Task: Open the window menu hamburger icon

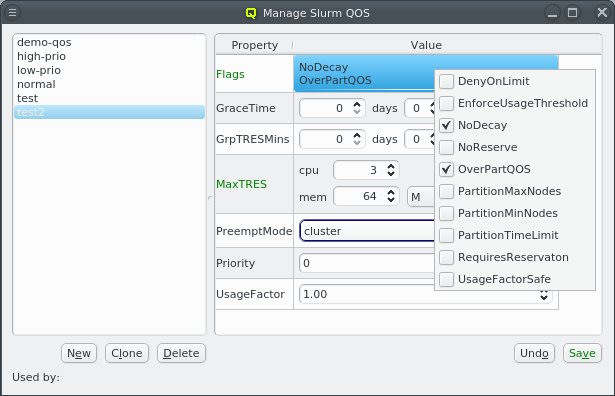Action: pyautogui.click(x=13, y=13)
